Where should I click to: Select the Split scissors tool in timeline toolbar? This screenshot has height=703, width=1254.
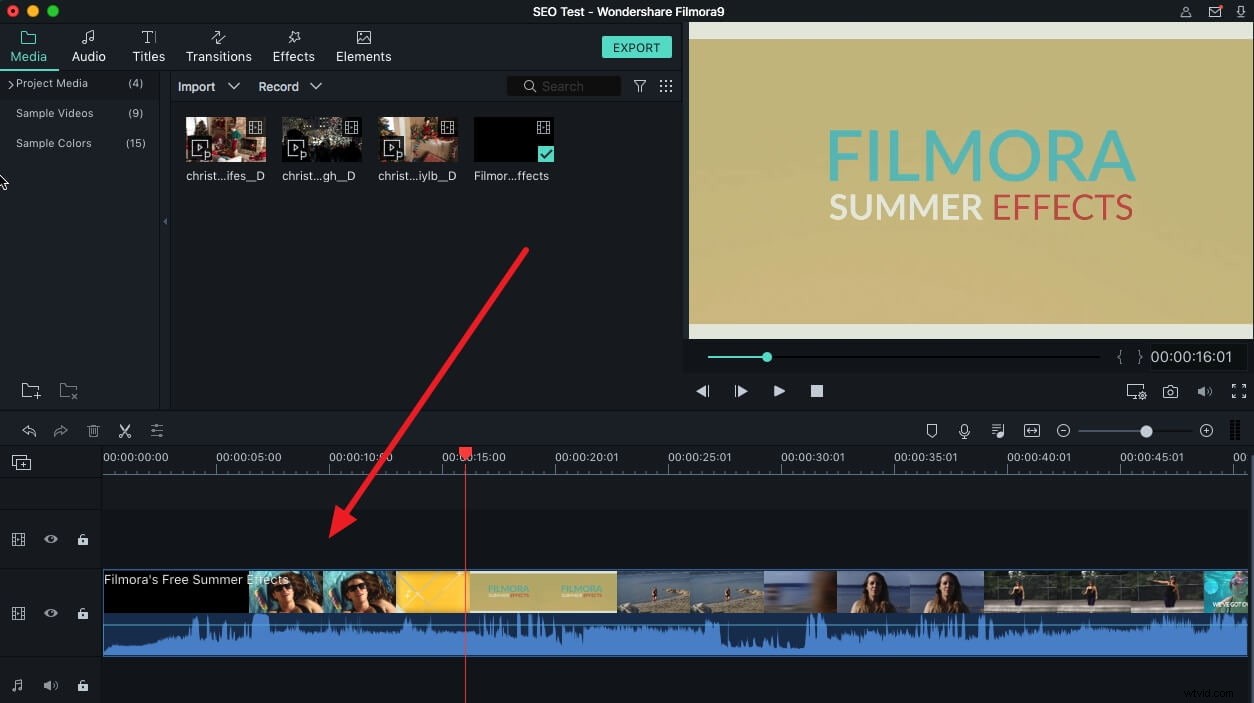point(124,430)
